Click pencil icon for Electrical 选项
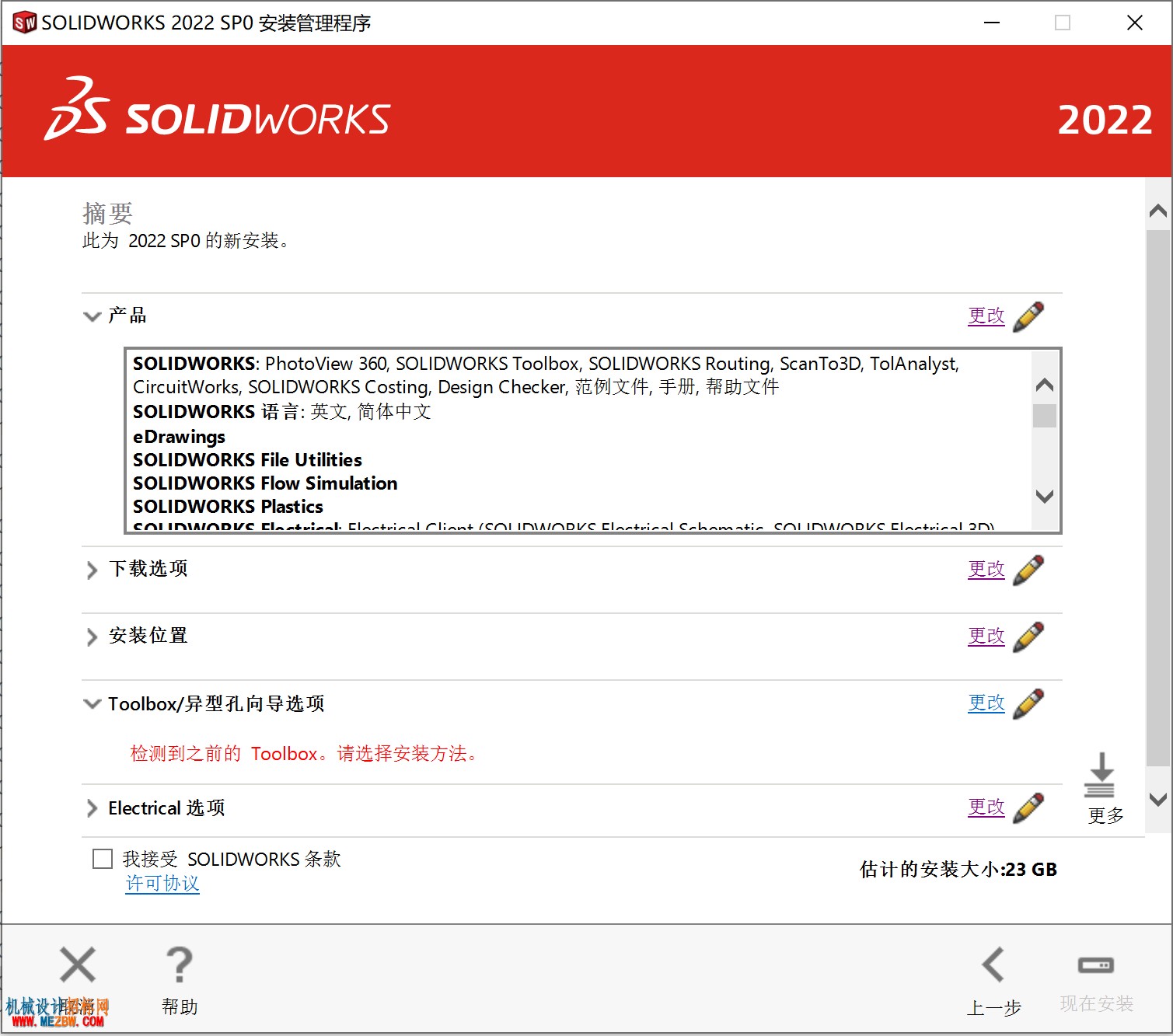Viewport: 1173px width, 1036px height. tap(1028, 808)
